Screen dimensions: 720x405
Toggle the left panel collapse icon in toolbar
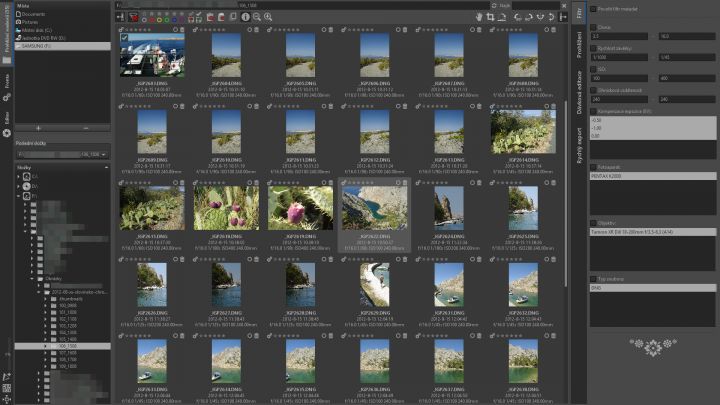pos(120,17)
